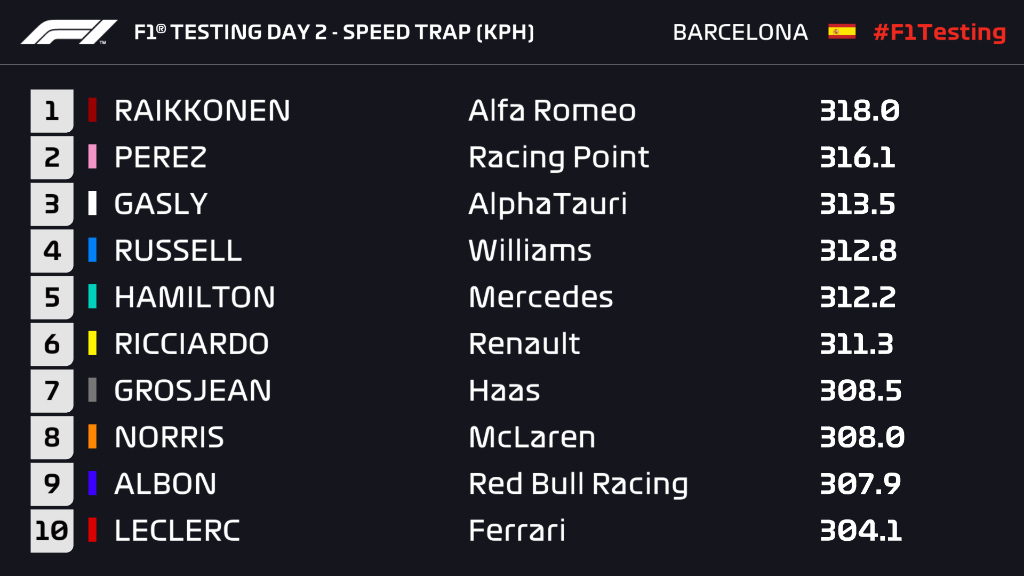
Task: Click the Alfa Romeo team name
Action: coord(552,110)
